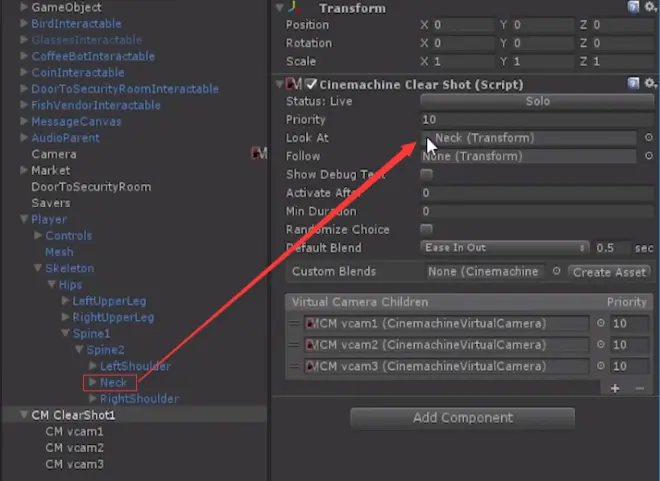660x481 pixels.
Task: Click plus to add virtual camera child
Action: (615, 388)
